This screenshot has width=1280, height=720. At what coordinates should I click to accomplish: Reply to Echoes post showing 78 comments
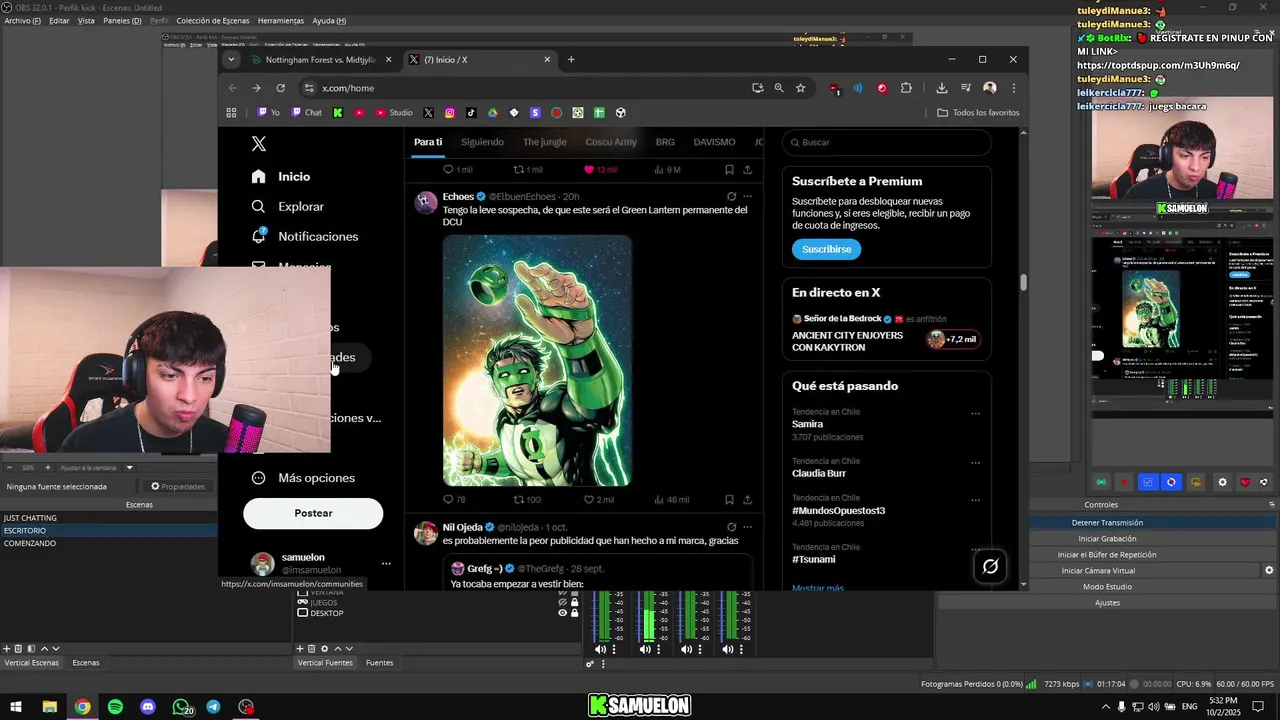(x=454, y=499)
